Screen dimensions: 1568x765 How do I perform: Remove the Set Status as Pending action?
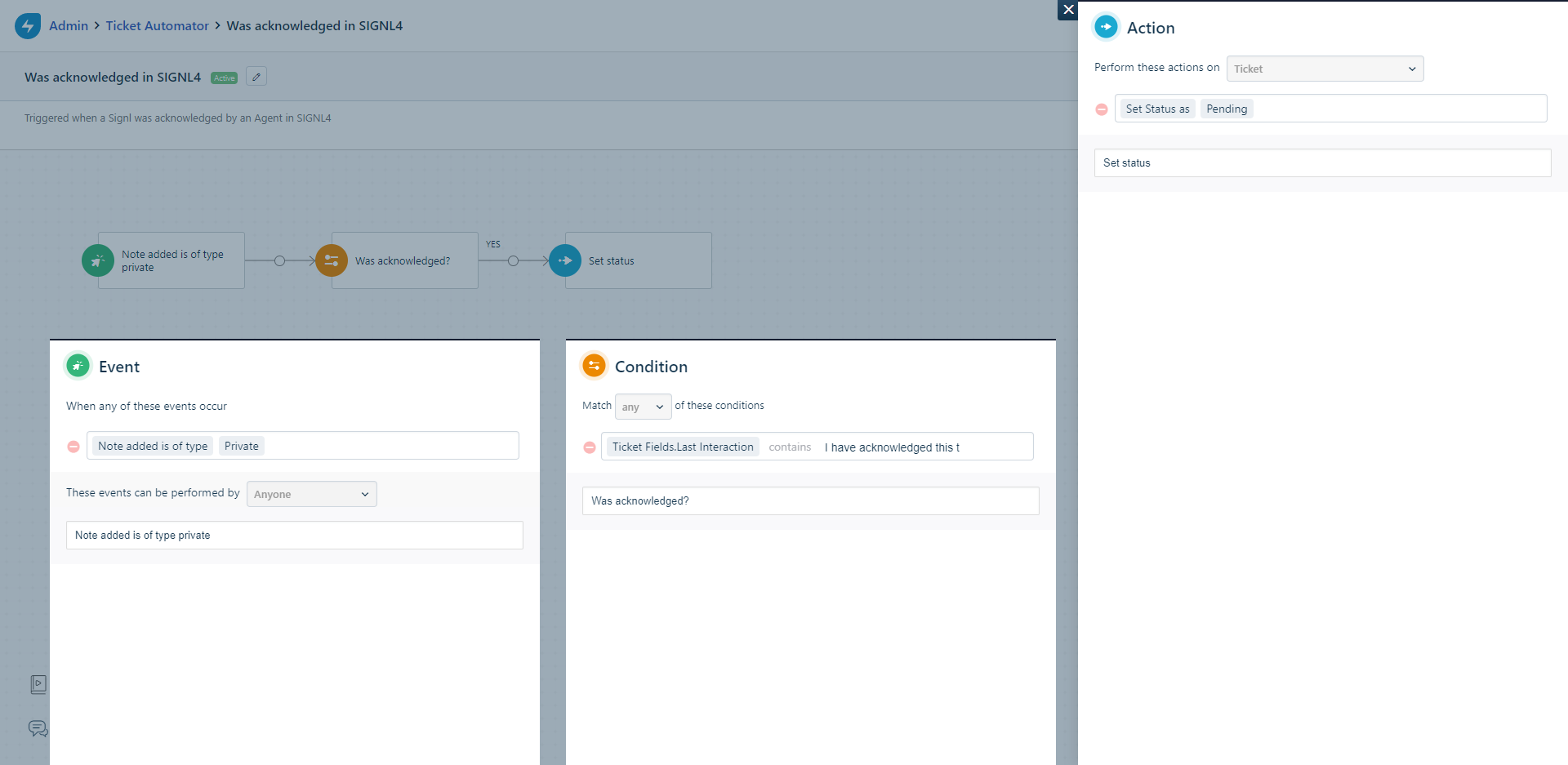click(x=1102, y=109)
